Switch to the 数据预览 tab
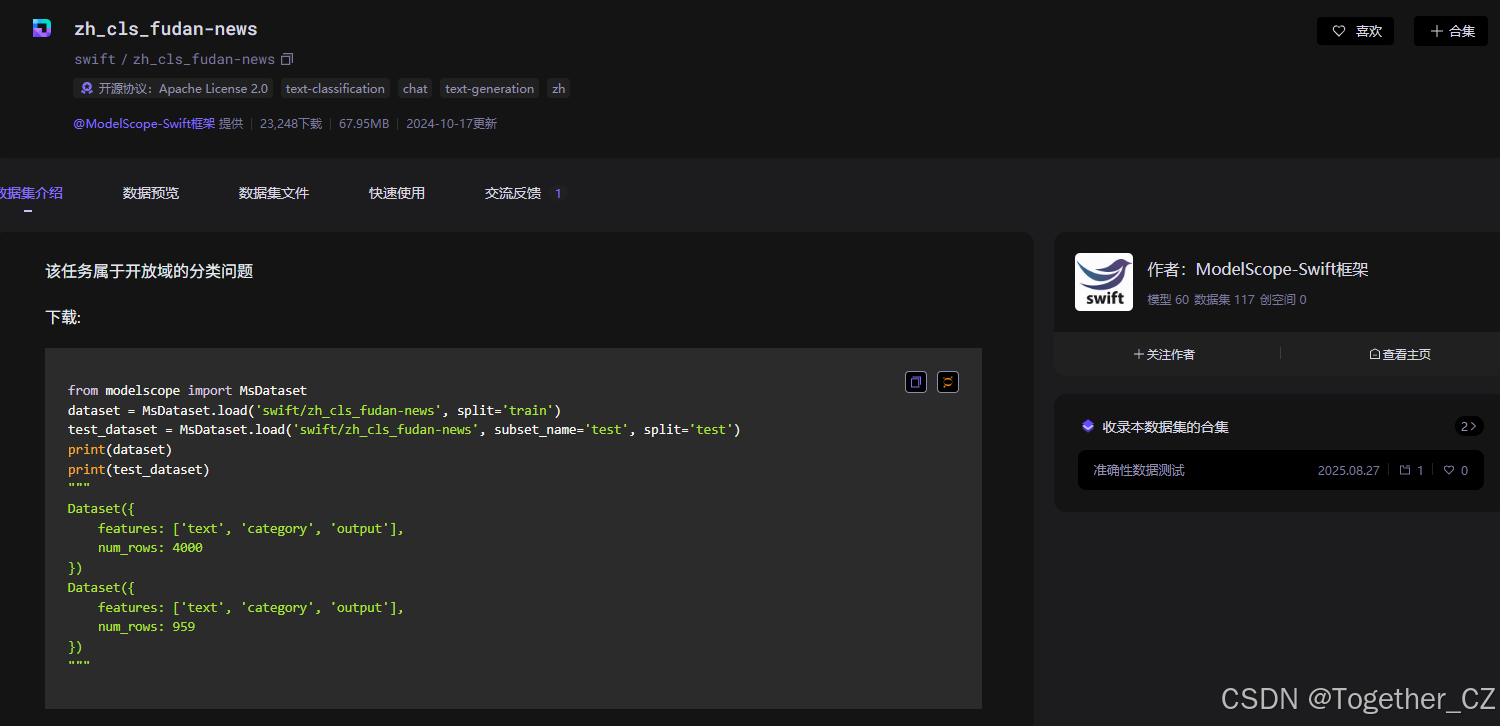This screenshot has height=726, width=1500. pyautogui.click(x=151, y=193)
